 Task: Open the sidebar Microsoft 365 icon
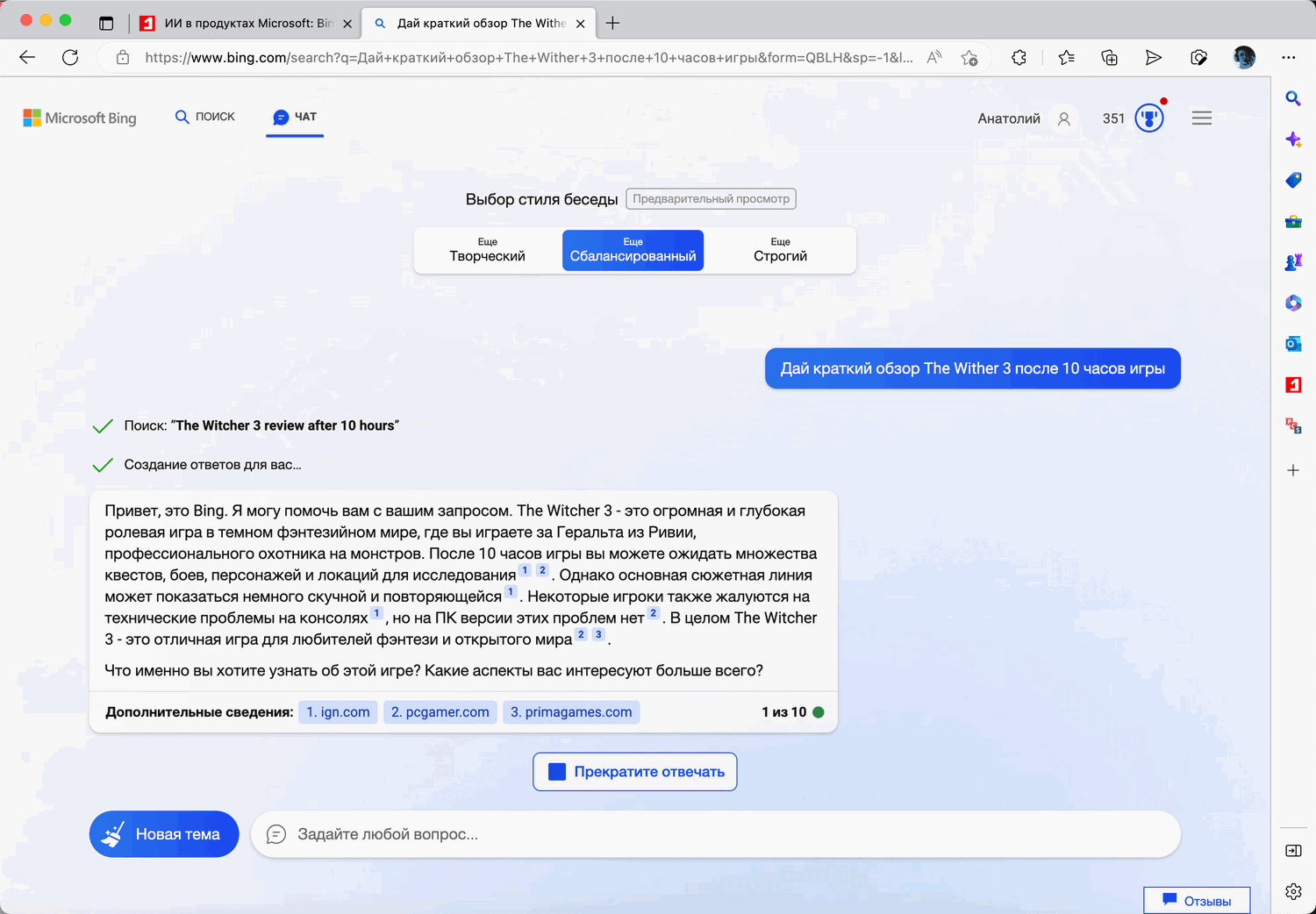[x=1293, y=303]
